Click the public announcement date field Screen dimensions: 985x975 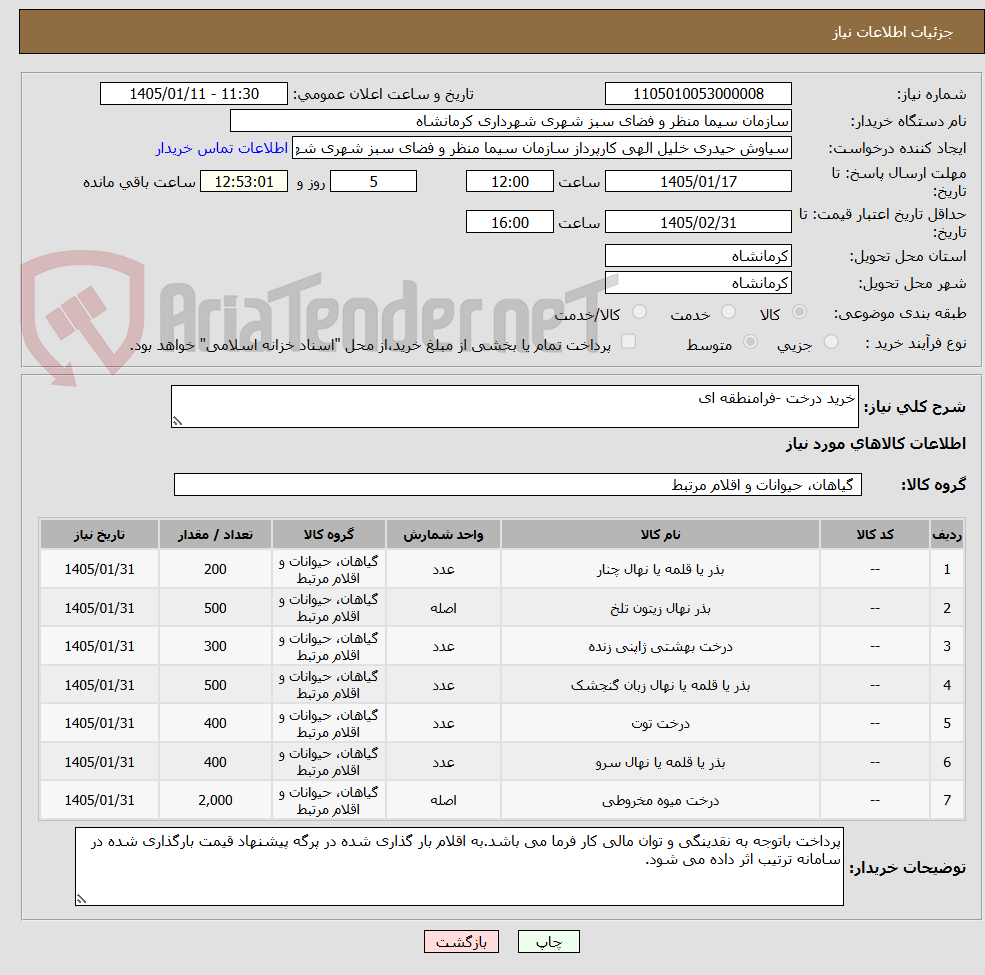pyautogui.click(x=193, y=94)
